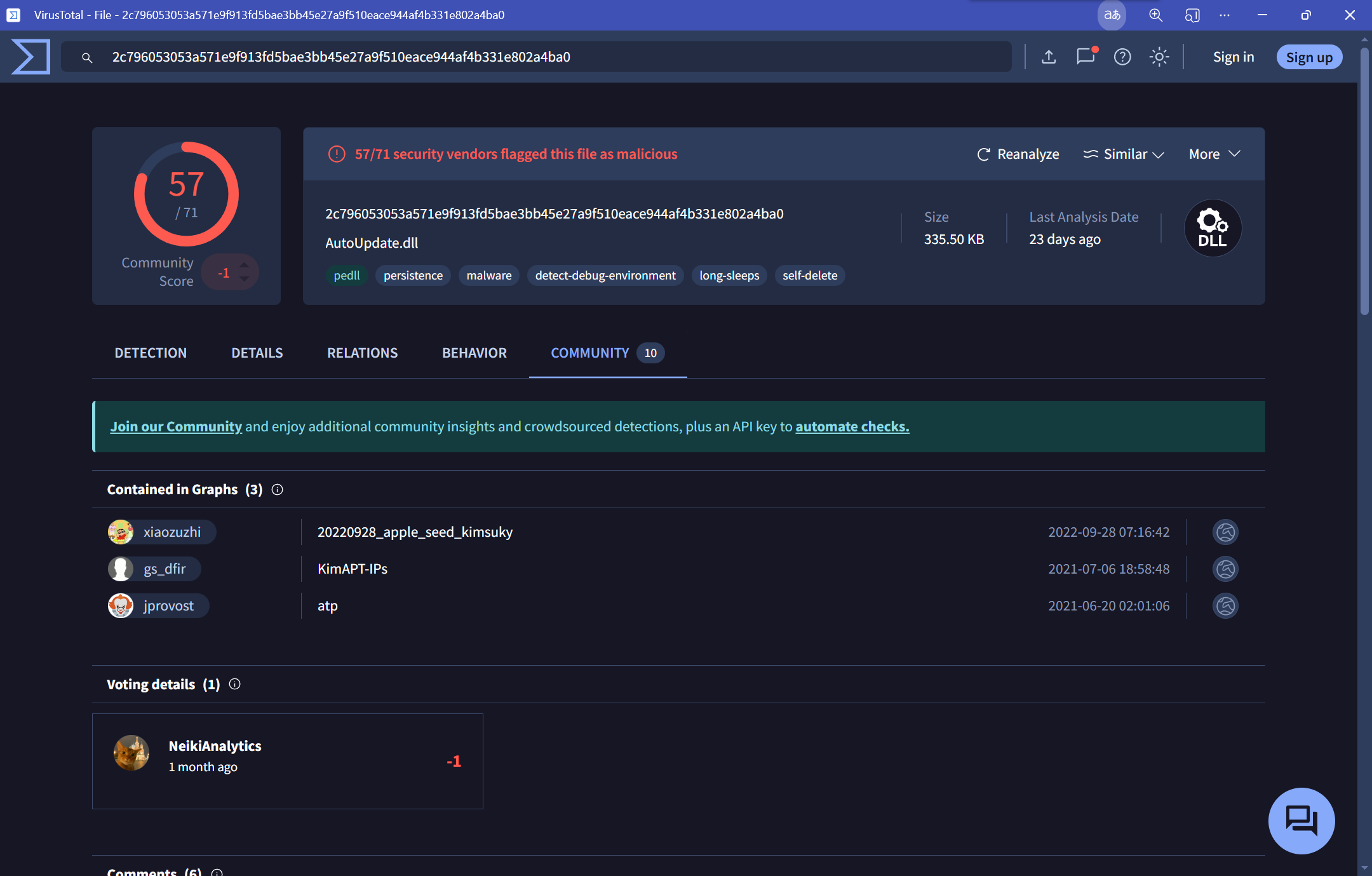1372x876 pixels.
Task: Click the VirusTotal home logo
Action: tap(30, 57)
